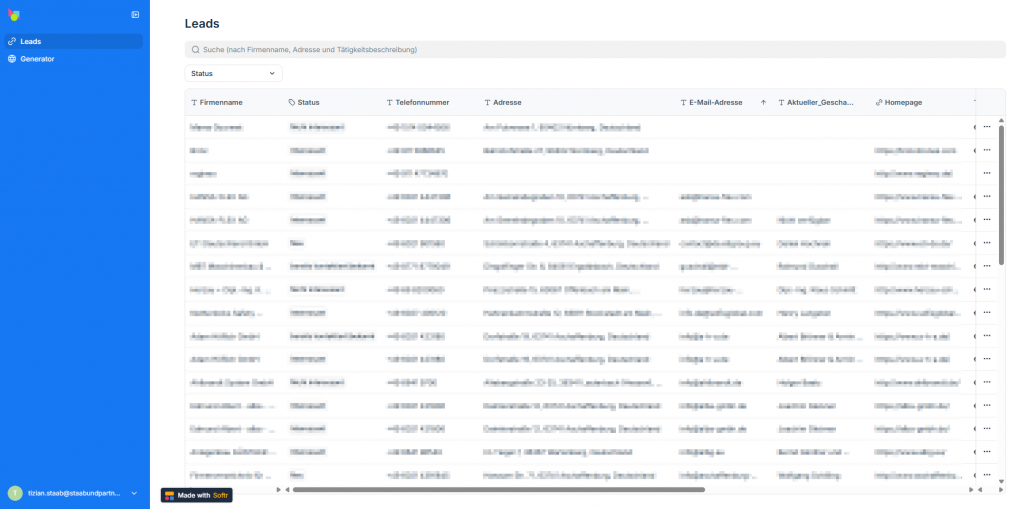Open the three-dot menu of the last row
Image resolution: width=1024 pixels, height=509 pixels.
(x=986, y=474)
